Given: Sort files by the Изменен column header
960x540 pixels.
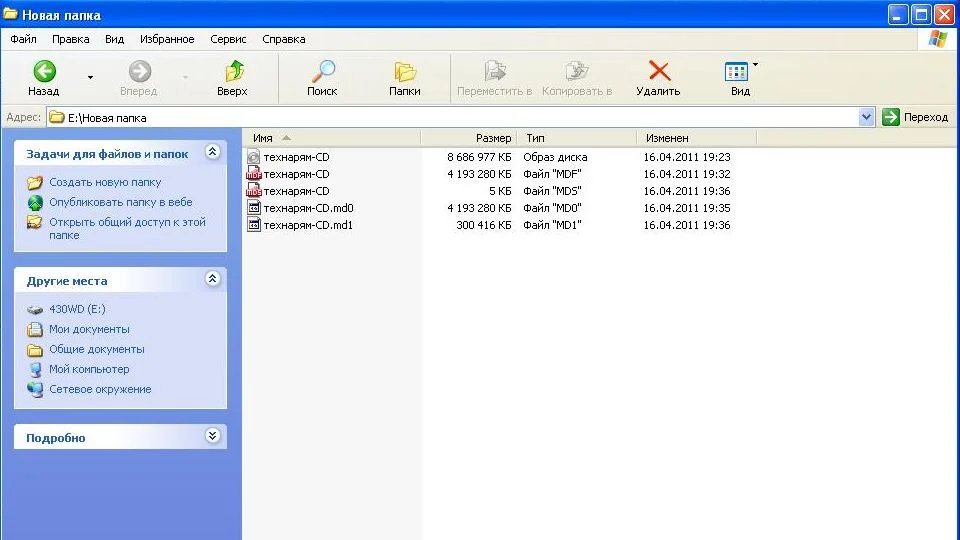Looking at the screenshot, I should 697,138.
